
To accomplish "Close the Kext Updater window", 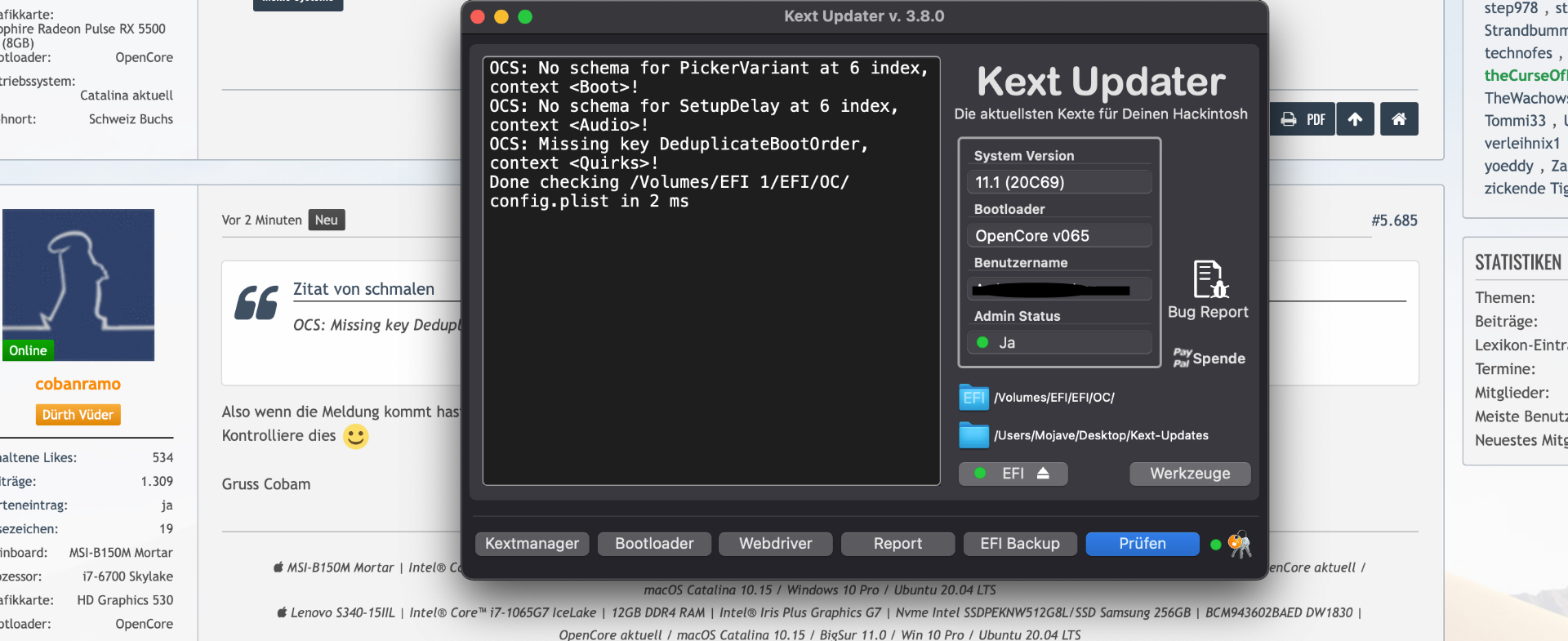I will [478, 16].
